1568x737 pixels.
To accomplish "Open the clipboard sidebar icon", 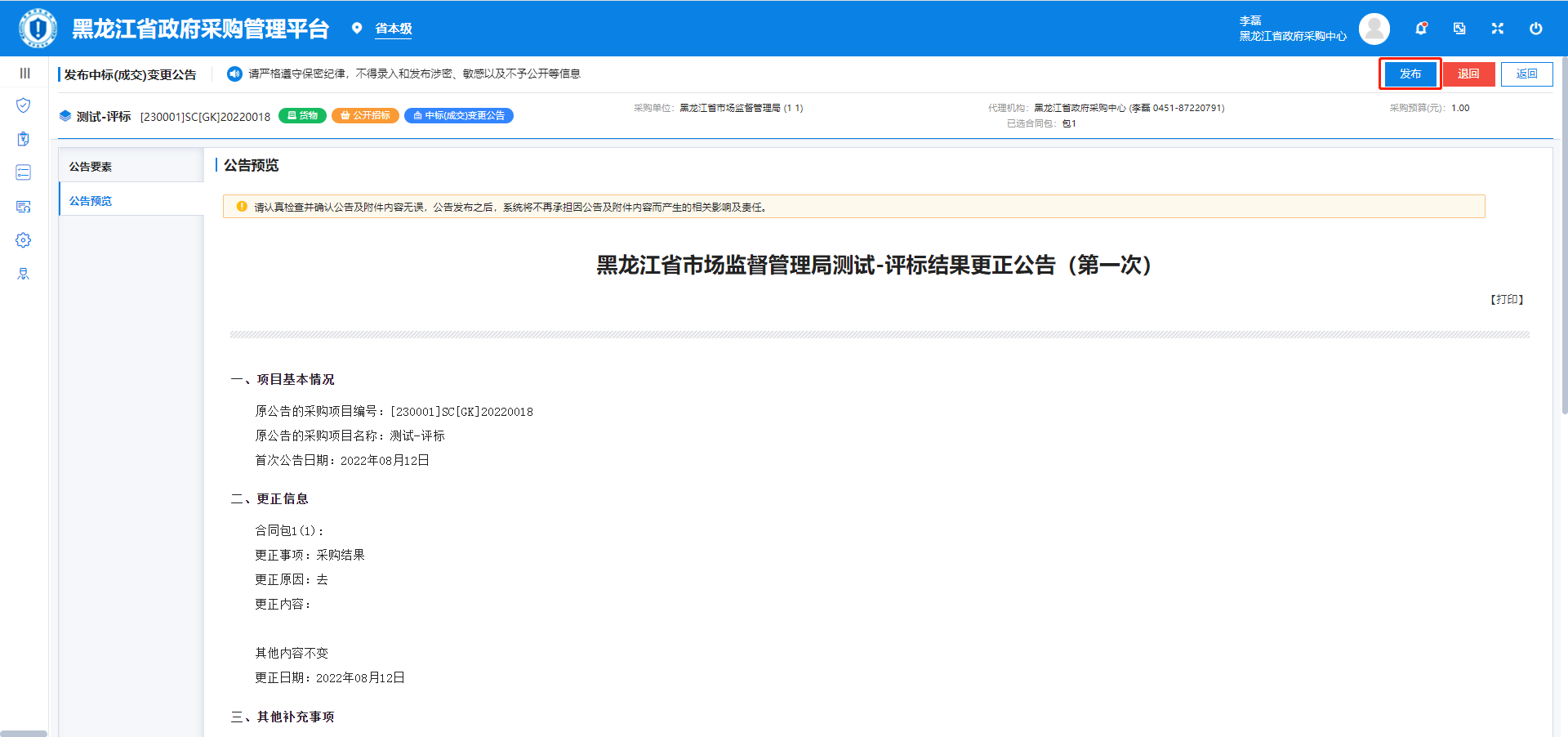I will pyautogui.click(x=24, y=139).
